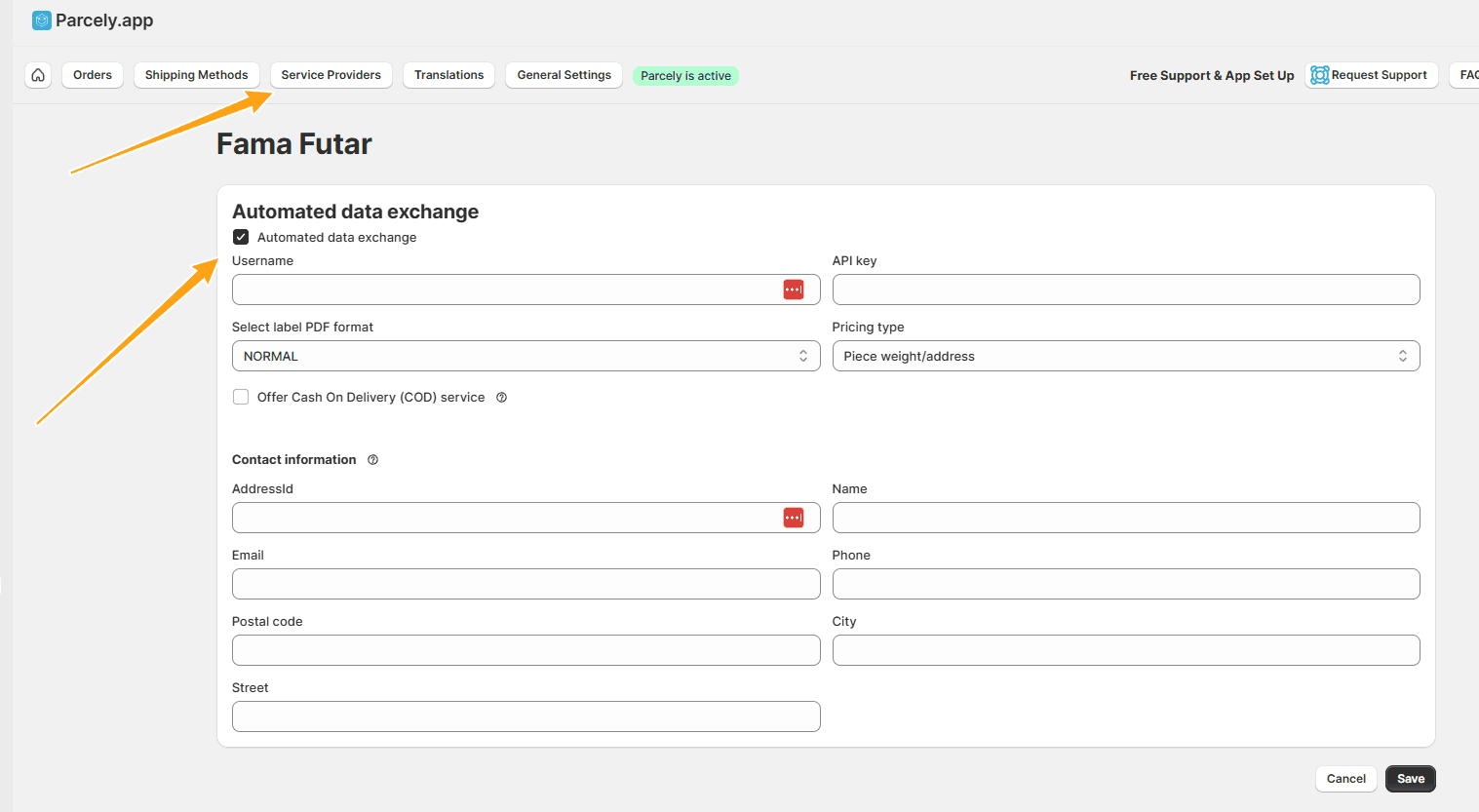Click the help icon next to COD service

click(501, 398)
